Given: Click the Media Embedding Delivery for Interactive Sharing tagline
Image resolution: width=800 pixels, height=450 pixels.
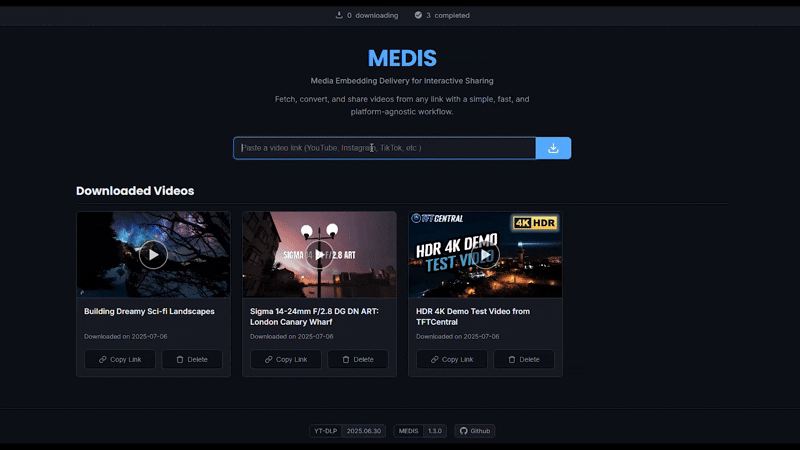Looking at the screenshot, I should (x=402, y=81).
